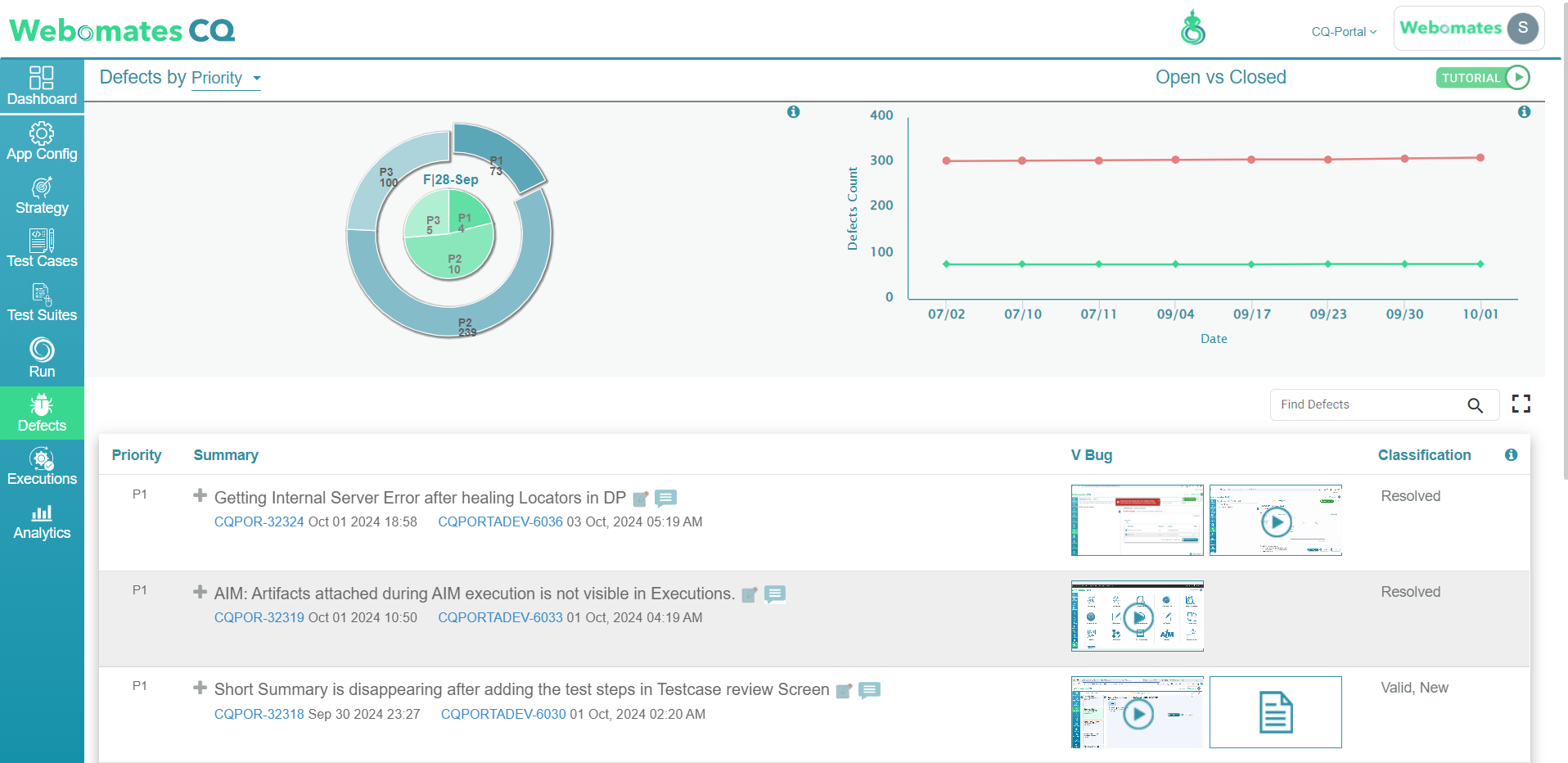Open comments for Short Summary defect
Screen dimensions: 1568x763
click(869, 690)
